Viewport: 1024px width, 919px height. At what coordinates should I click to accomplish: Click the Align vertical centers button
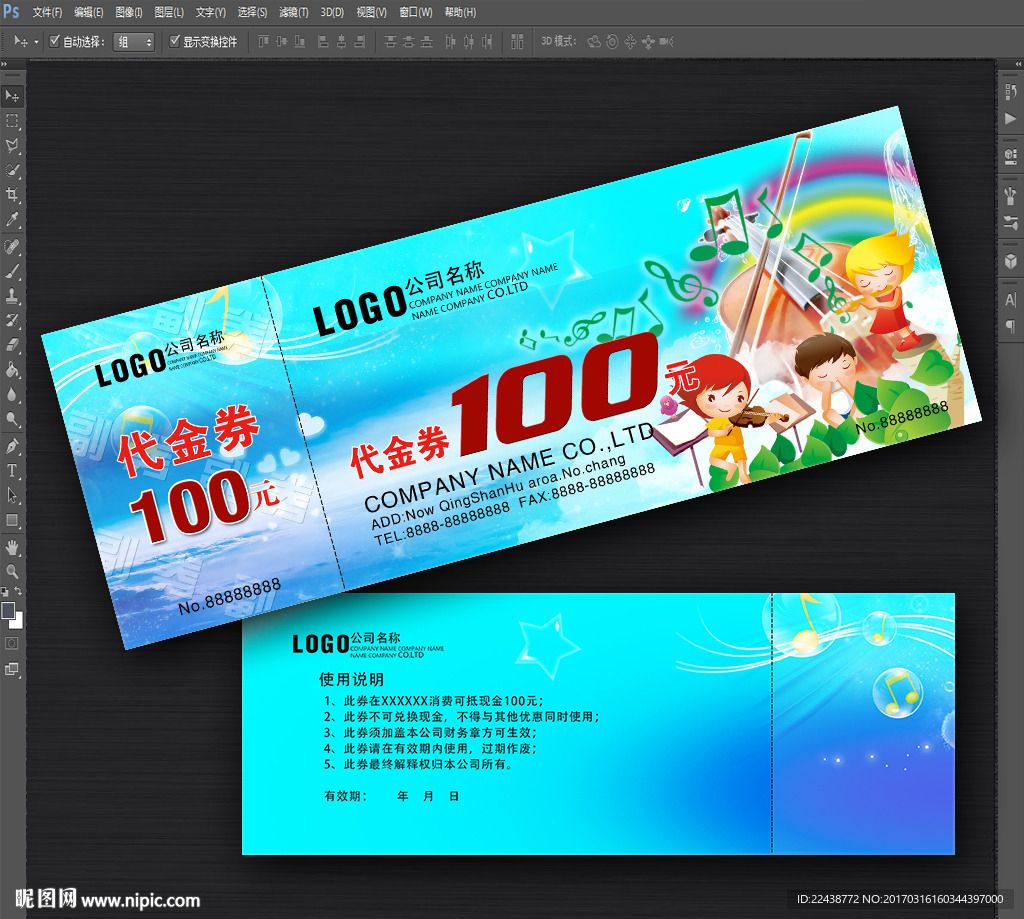[x=281, y=42]
